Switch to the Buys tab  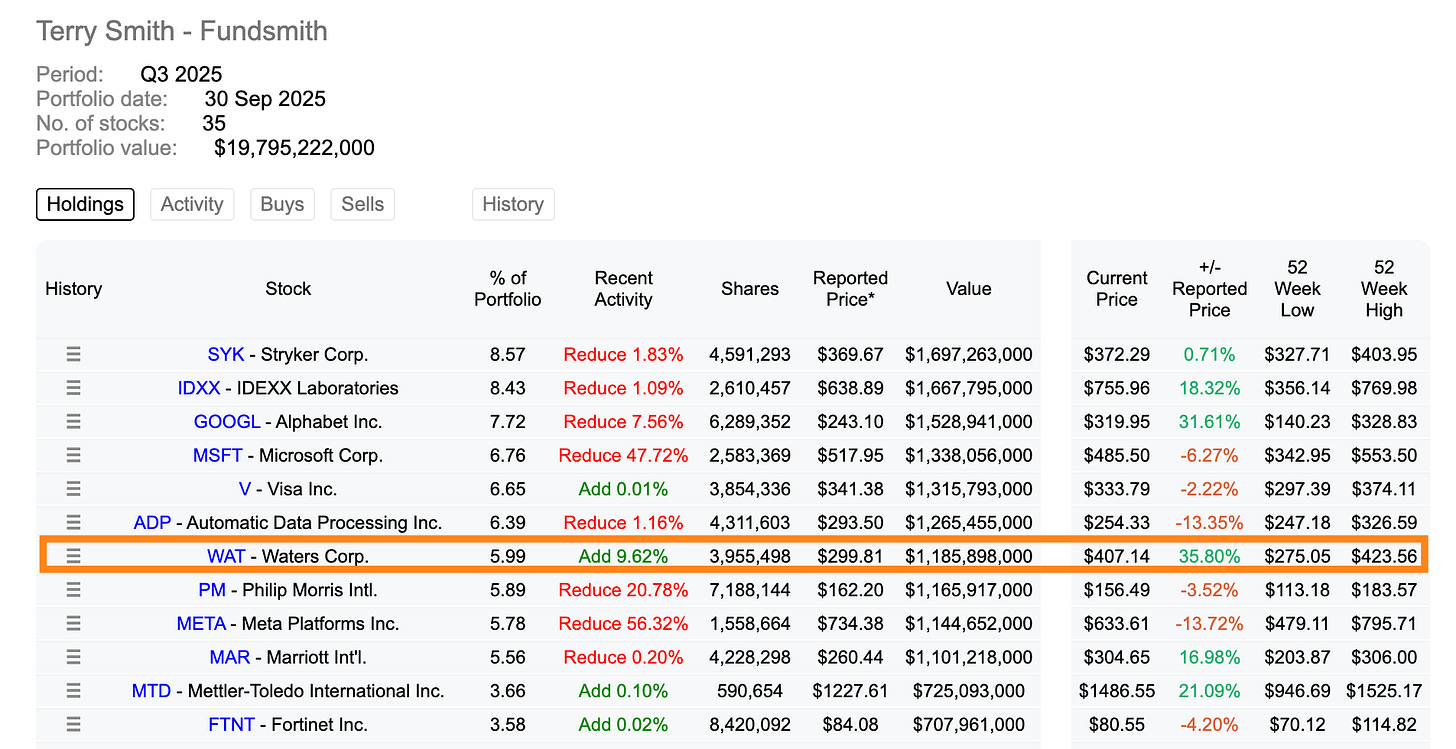pos(282,204)
